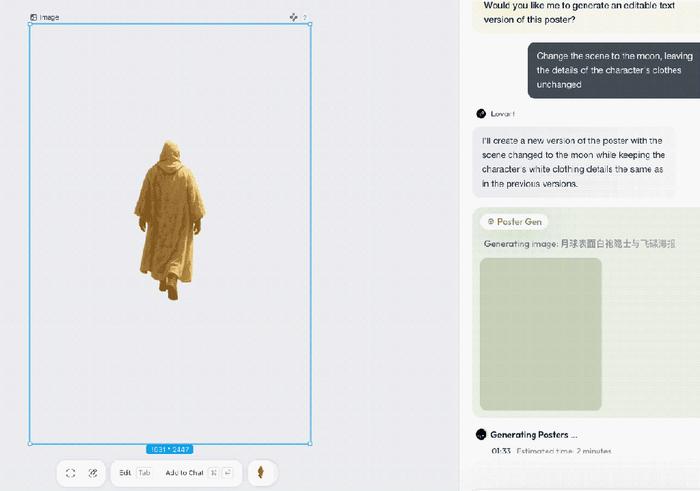Open the generating image placeholder thumbnail
Screen dimensions: 700x491
541,334
